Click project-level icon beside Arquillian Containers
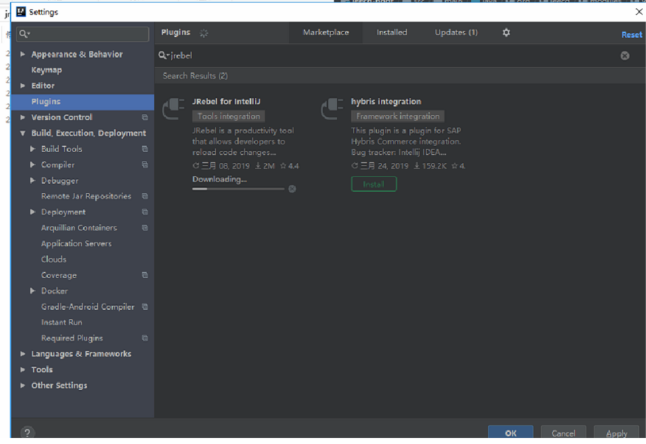Image resolution: width=646 pixels, height=444 pixels. 145,228
